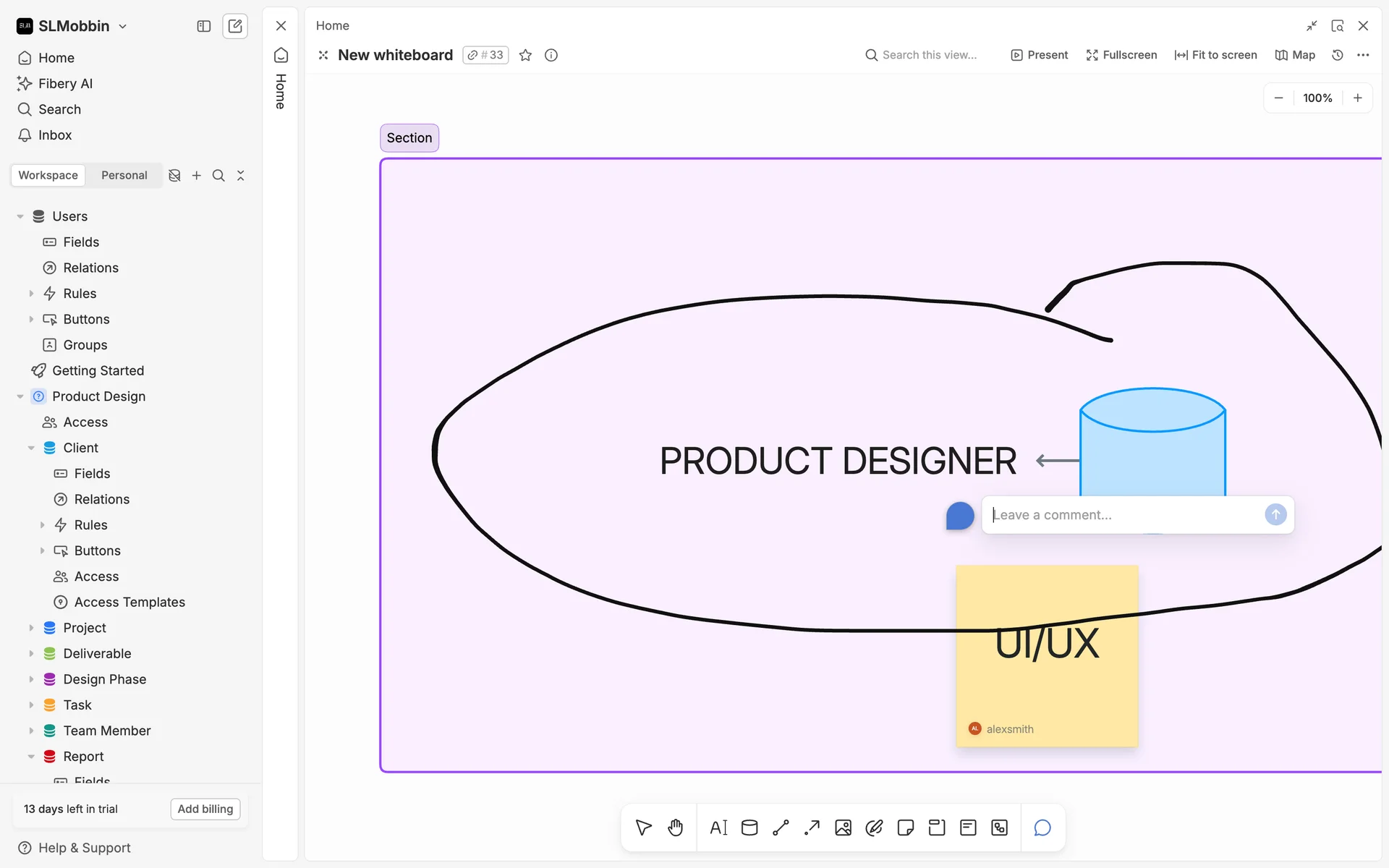Image resolution: width=1389 pixels, height=868 pixels.
Task: Select the hand pan tool
Action: tap(675, 827)
